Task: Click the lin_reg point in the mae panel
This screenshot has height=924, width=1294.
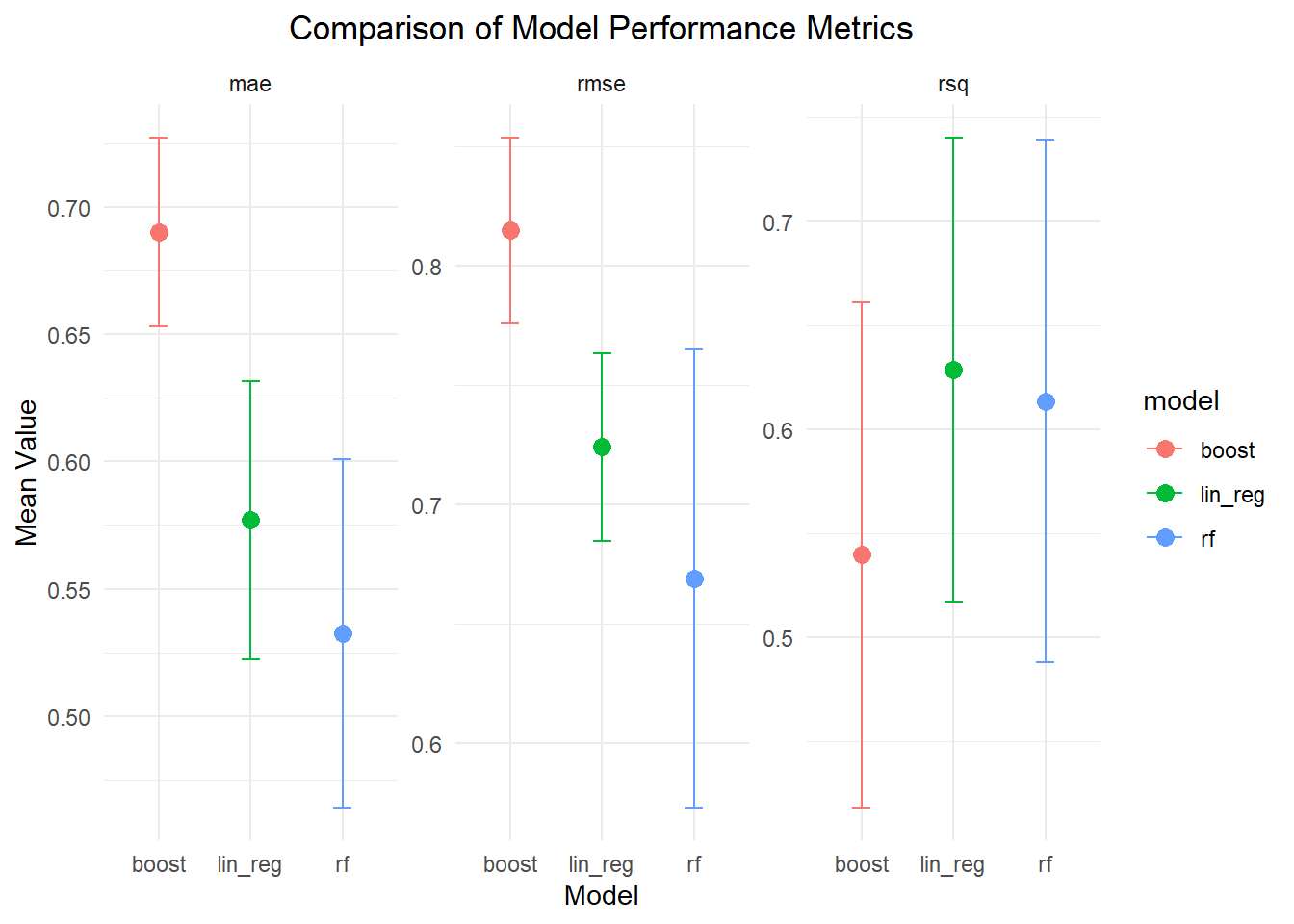Action: pos(250,520)
